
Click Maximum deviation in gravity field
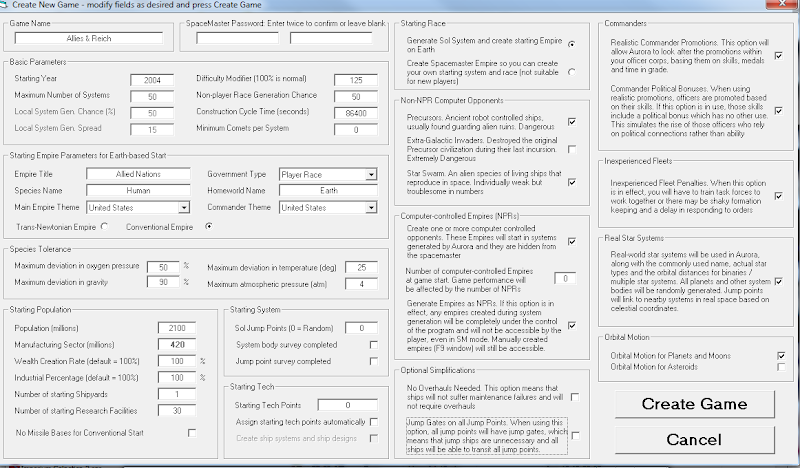pyautogui.click(x=163, y=282)
